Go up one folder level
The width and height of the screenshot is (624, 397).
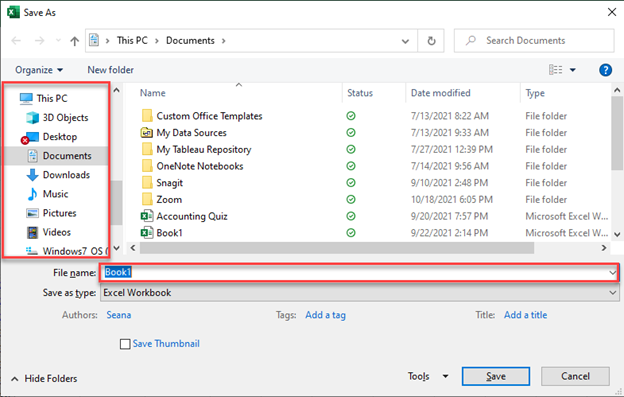click(74, 41)
